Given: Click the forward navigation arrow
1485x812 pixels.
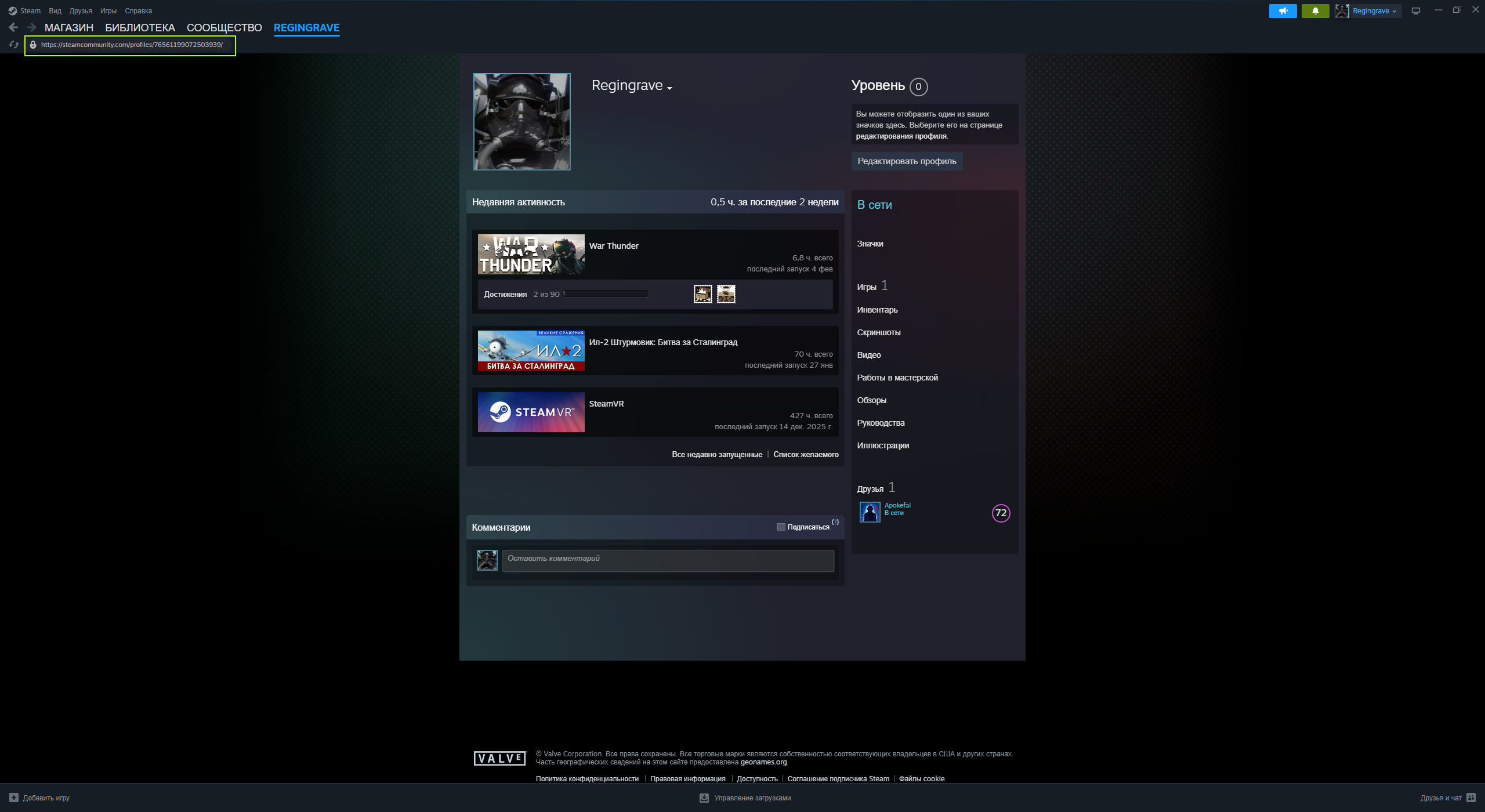Looking at the screenshot, I should tap(32, 27).
